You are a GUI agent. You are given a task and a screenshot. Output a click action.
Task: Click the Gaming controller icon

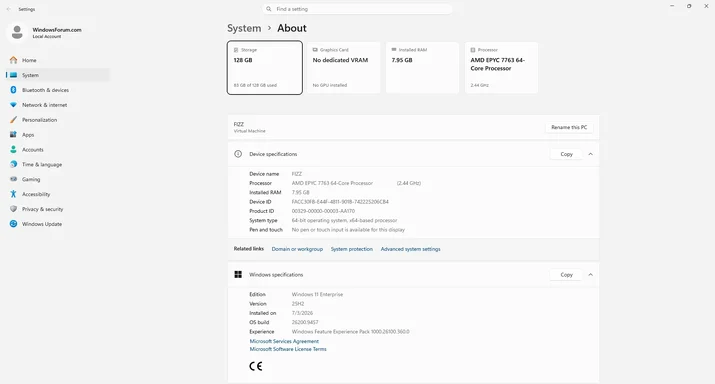click(x=13, y=179)
